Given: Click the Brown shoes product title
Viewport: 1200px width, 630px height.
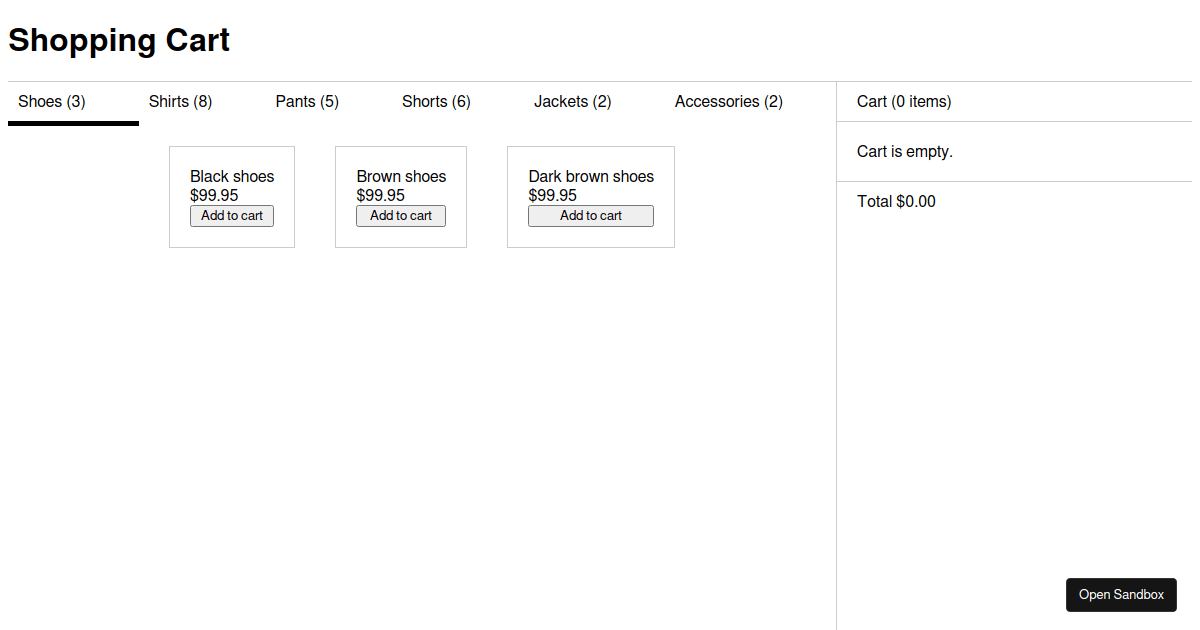Looking at the screenshot, I should click(x=401, y=177).
